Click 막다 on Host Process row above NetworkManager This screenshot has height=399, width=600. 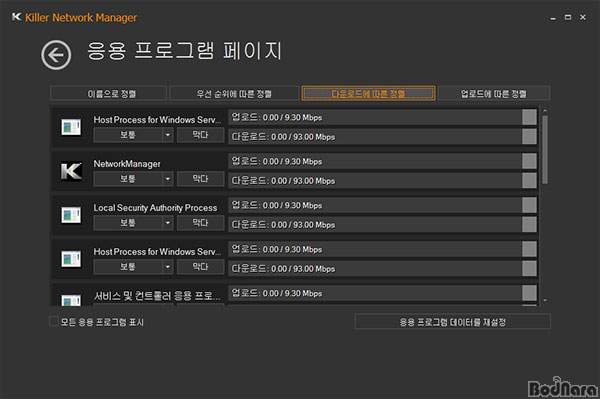pos(201,135)
